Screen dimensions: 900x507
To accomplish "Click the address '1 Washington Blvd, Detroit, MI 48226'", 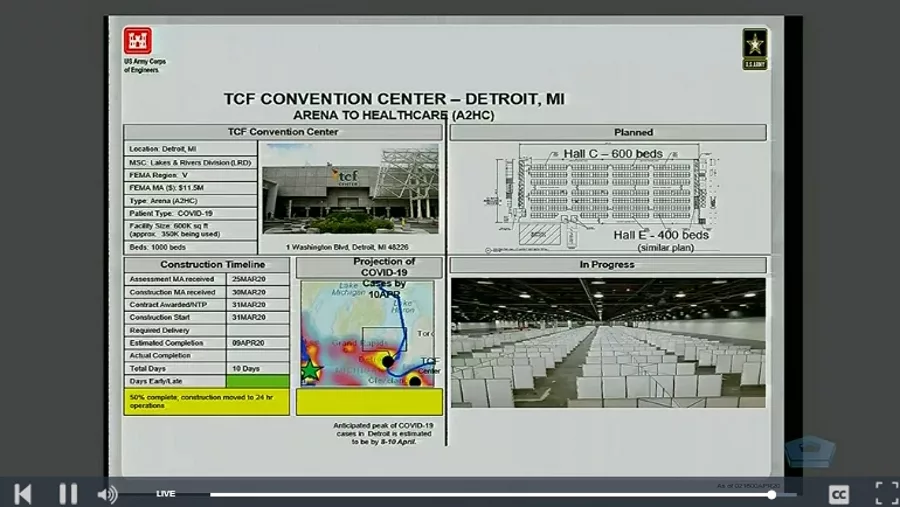I will [347, 247].
